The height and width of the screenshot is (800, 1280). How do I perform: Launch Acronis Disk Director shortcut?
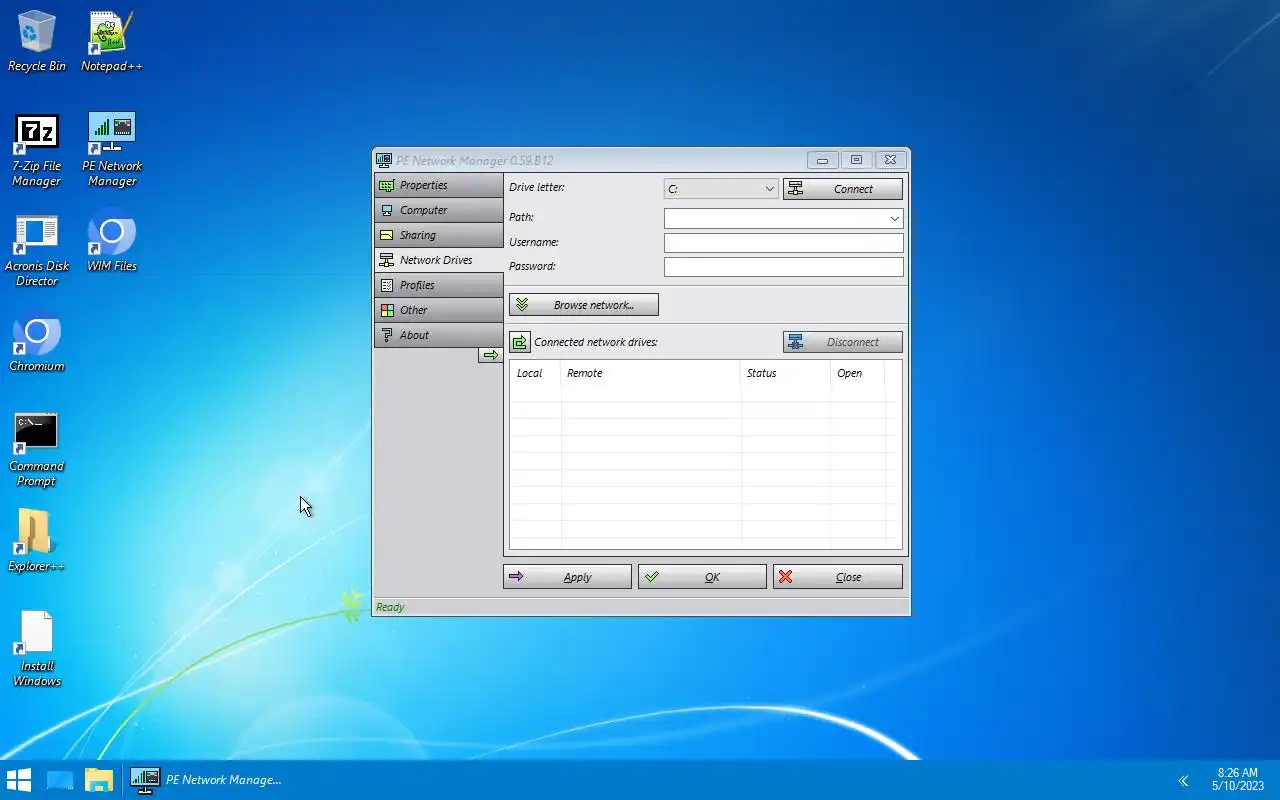click(x=37, y=249)
